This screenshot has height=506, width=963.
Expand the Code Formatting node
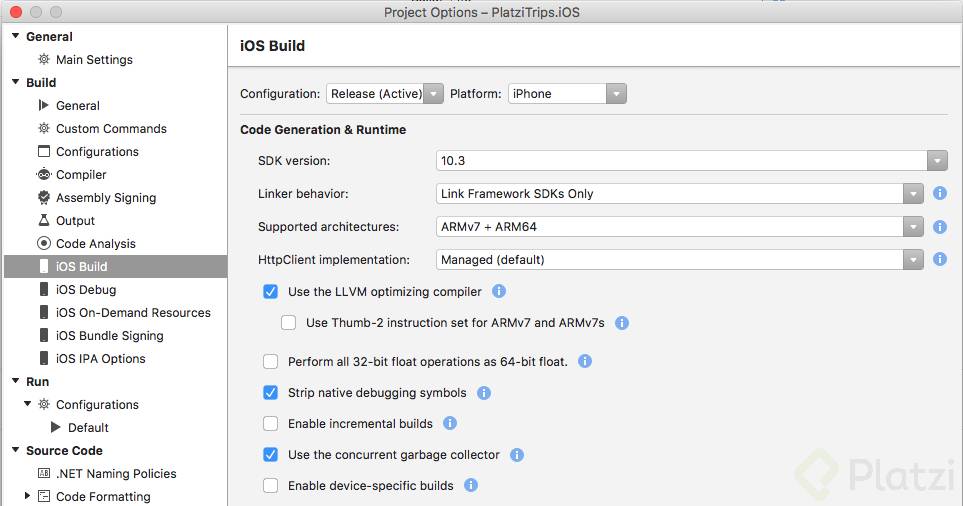(27, 495)
